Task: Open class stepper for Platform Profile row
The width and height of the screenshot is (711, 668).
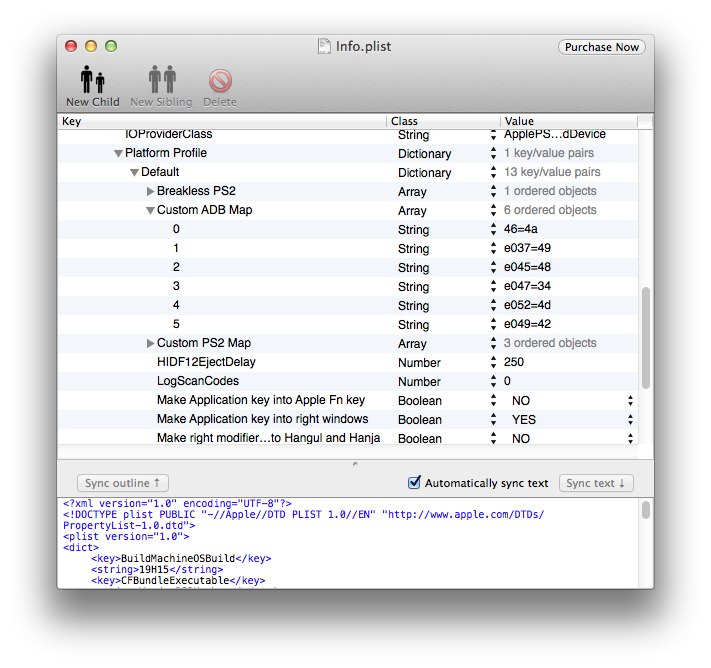Action: [x=493, y=153]
